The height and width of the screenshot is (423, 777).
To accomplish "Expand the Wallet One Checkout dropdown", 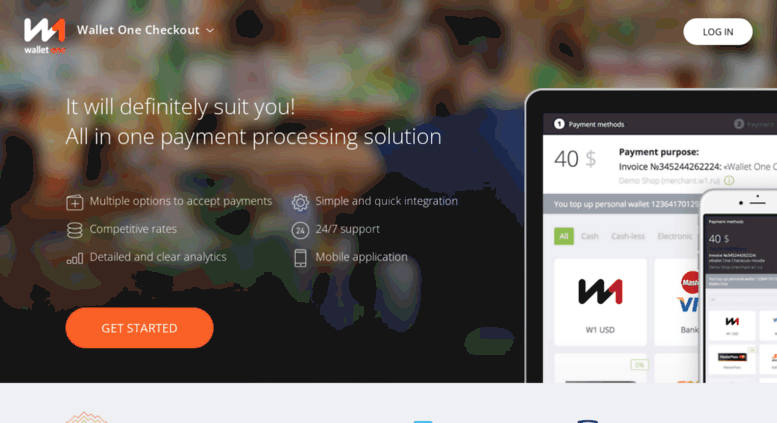I will point(146,30).
